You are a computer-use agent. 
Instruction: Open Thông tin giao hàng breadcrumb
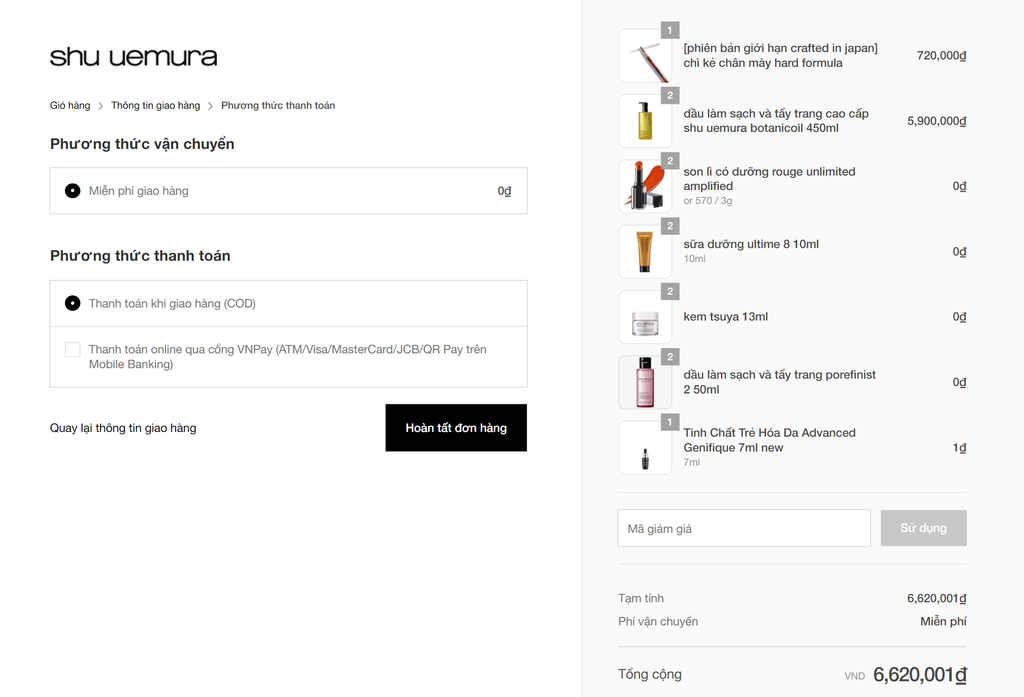coord(155,105)
